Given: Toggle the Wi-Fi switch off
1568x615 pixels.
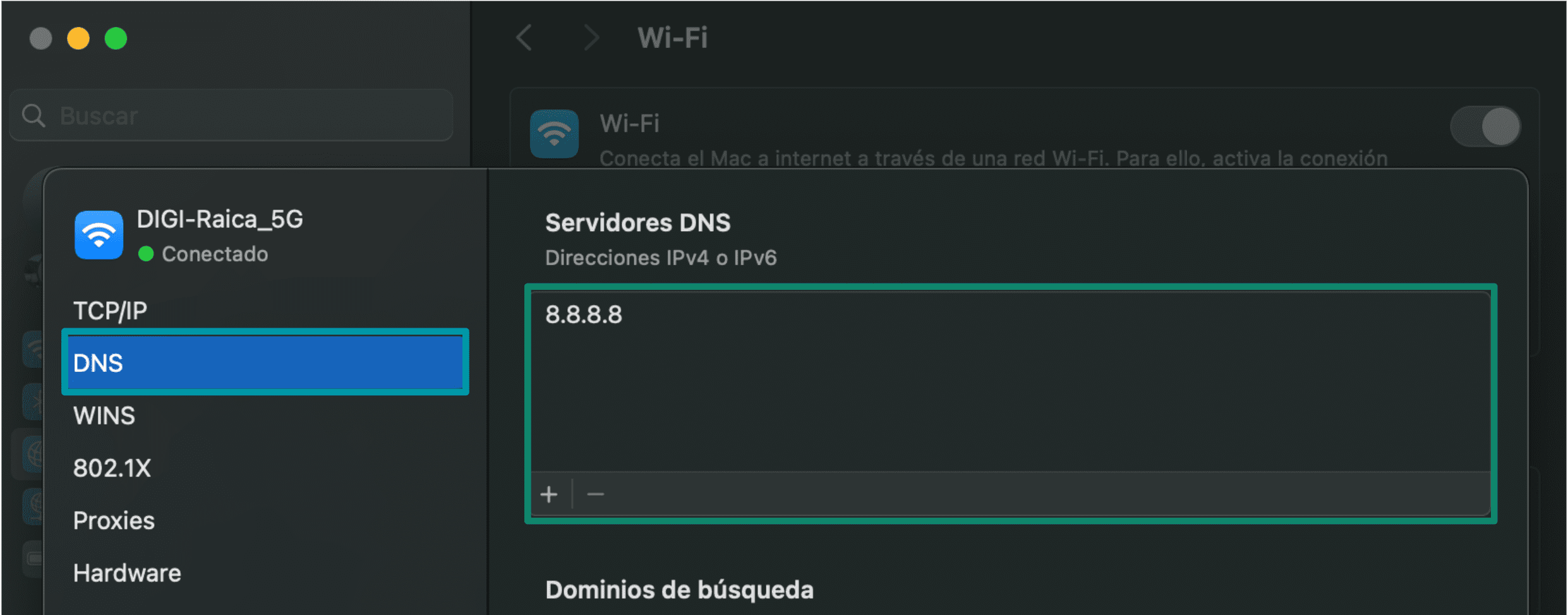Looking at the screenshot, I should tap(1485, 126).
